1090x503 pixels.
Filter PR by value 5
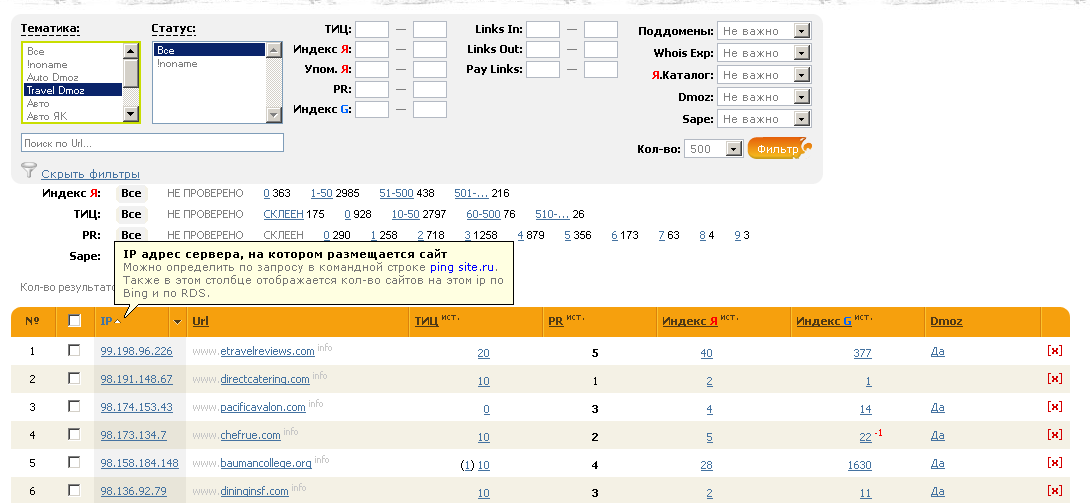pyautogui.click(x=567, y=236)
